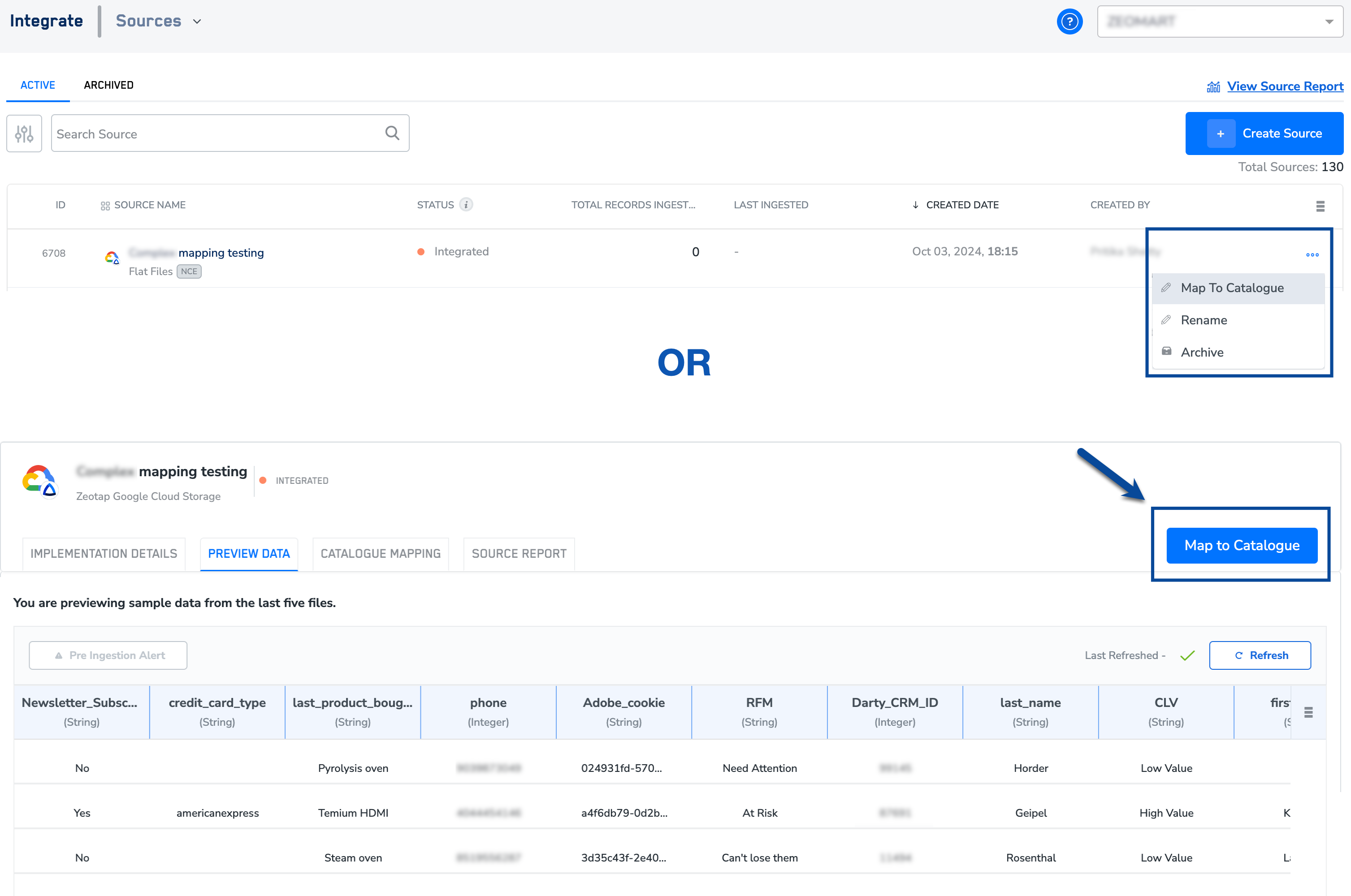
Task: Select Rename from the context menu
Action: (x=1204, y=320)
